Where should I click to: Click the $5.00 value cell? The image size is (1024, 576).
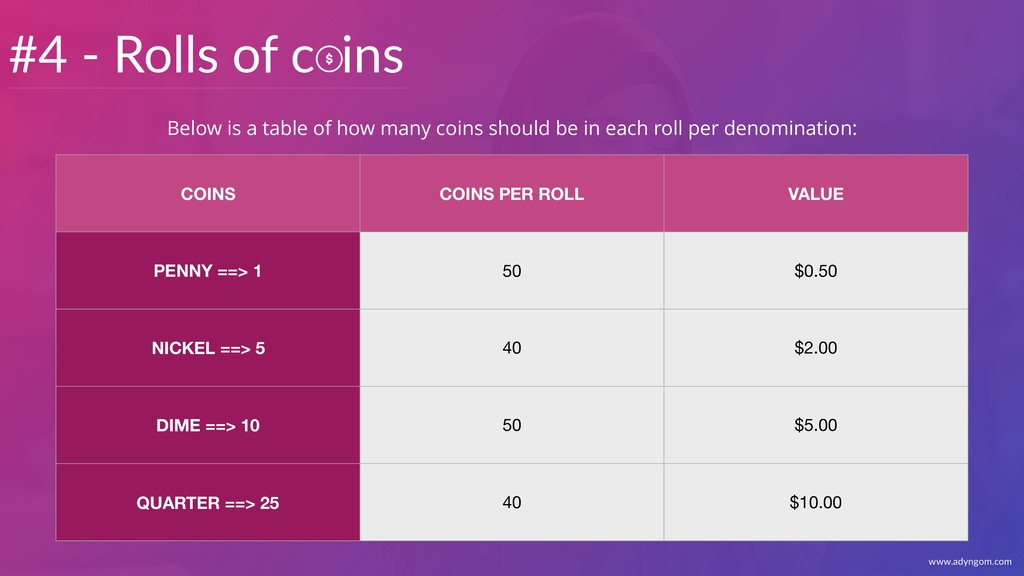tap(816, 425)
